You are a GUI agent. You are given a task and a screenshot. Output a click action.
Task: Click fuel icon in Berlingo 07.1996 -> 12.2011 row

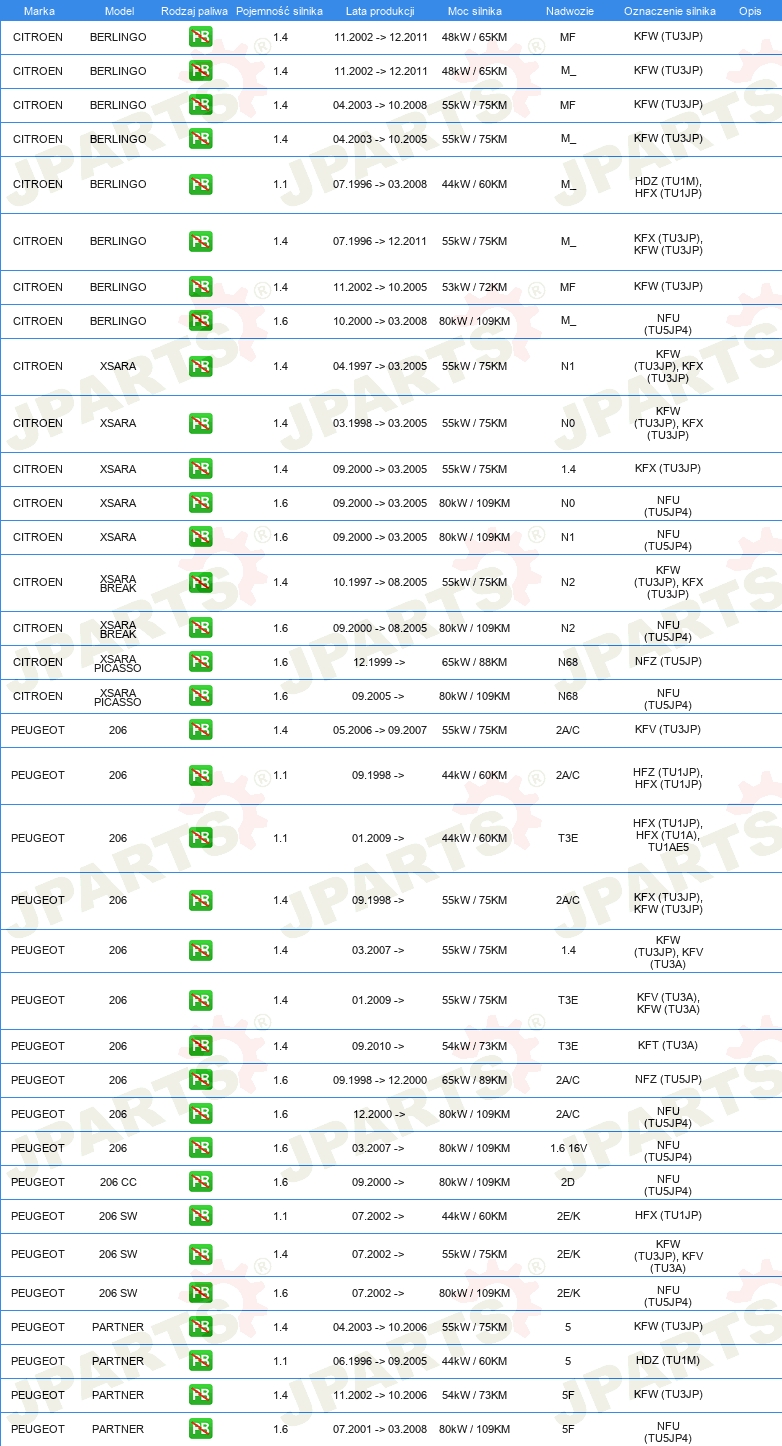coord(201,241)
